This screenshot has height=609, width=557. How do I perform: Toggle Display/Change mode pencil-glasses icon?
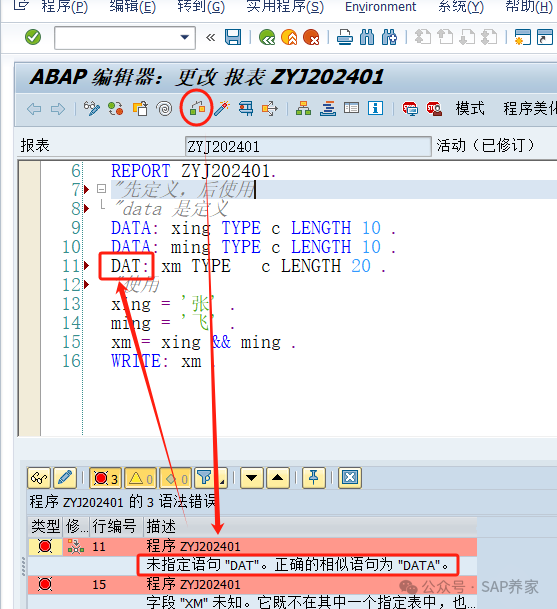[x=92, y=109]
